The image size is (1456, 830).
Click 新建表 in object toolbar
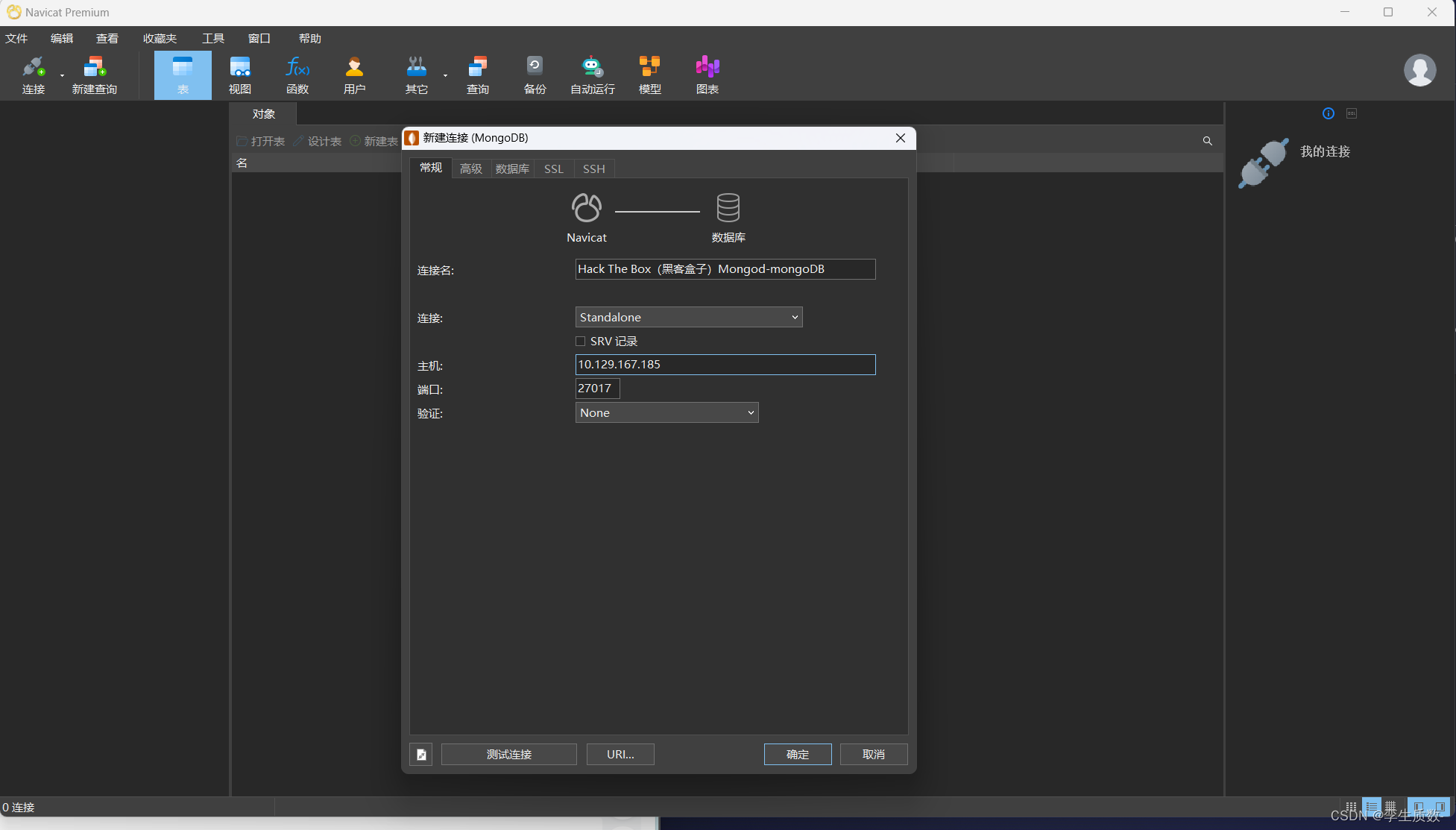coord(374,141)
